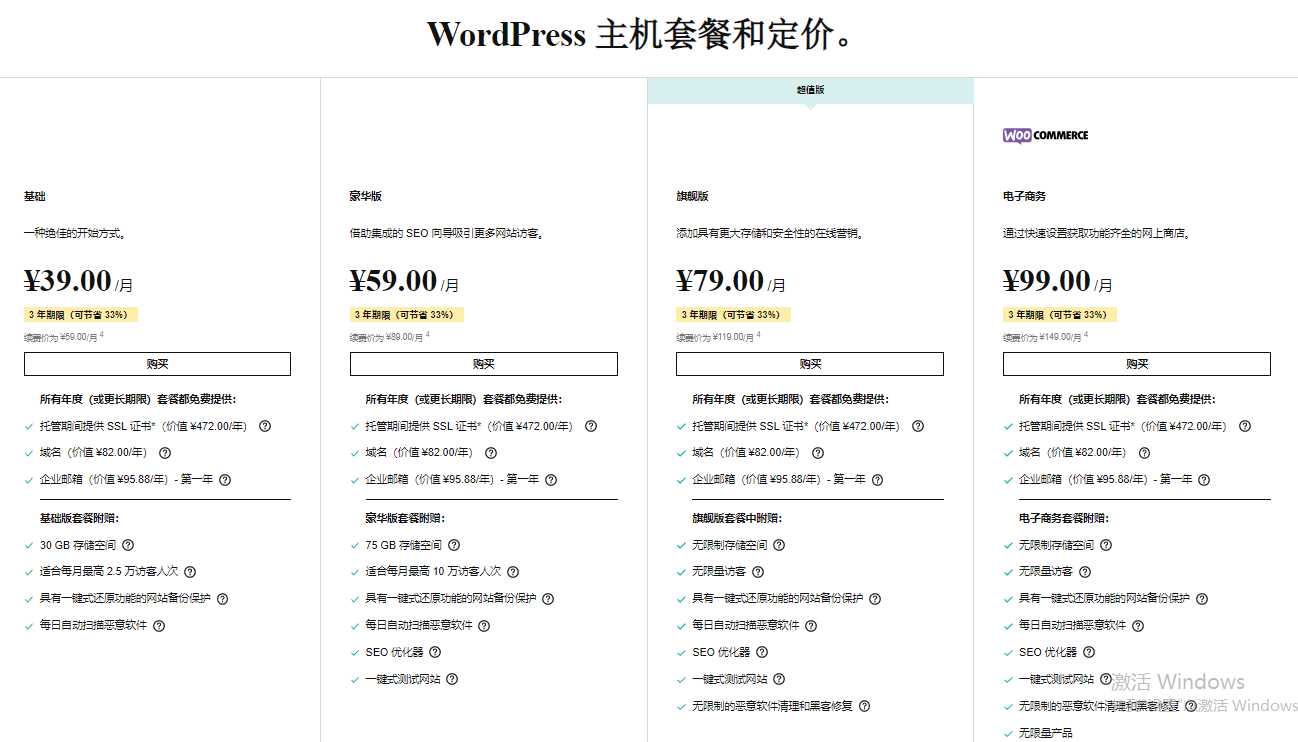Show 企业邮箱 help in 电子商务 plan
The width and height of the screenshot is (1298, 742).
1205,480
